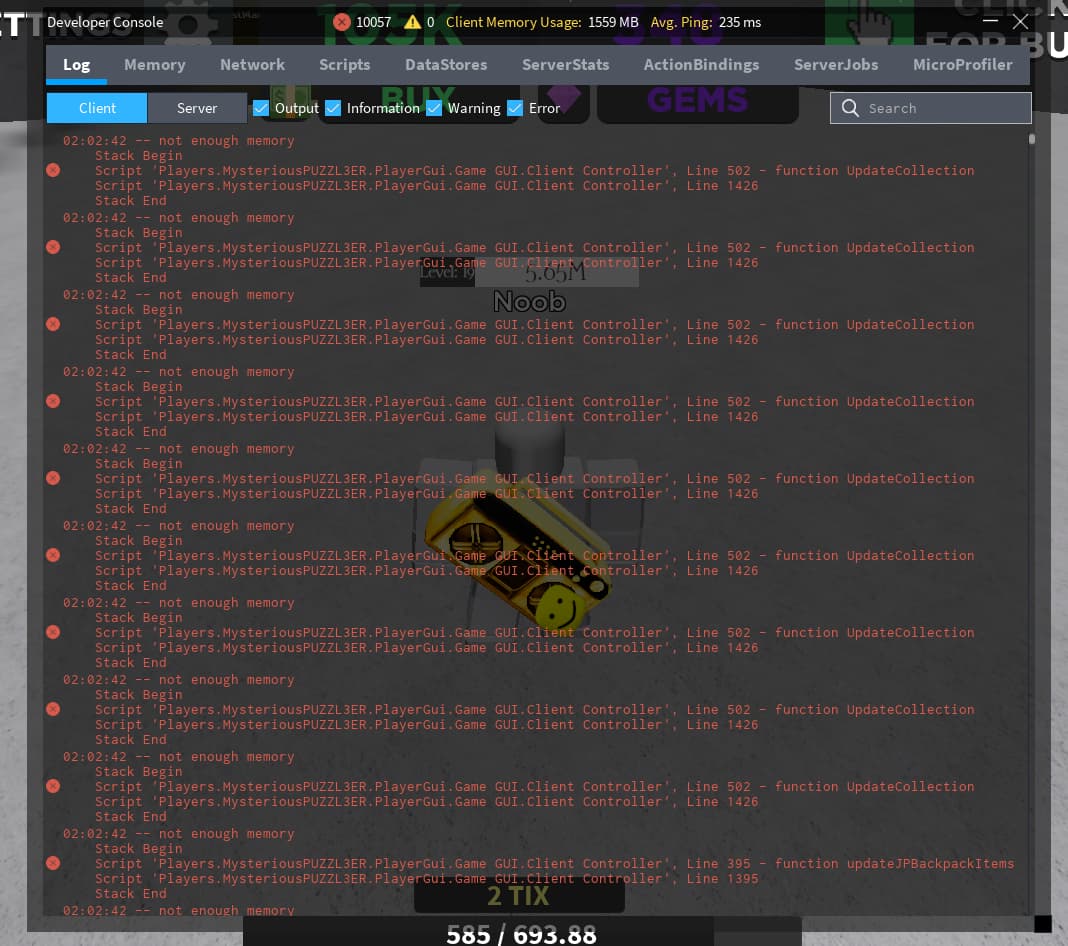Open the ActionBindings tab

pos(701,65)
